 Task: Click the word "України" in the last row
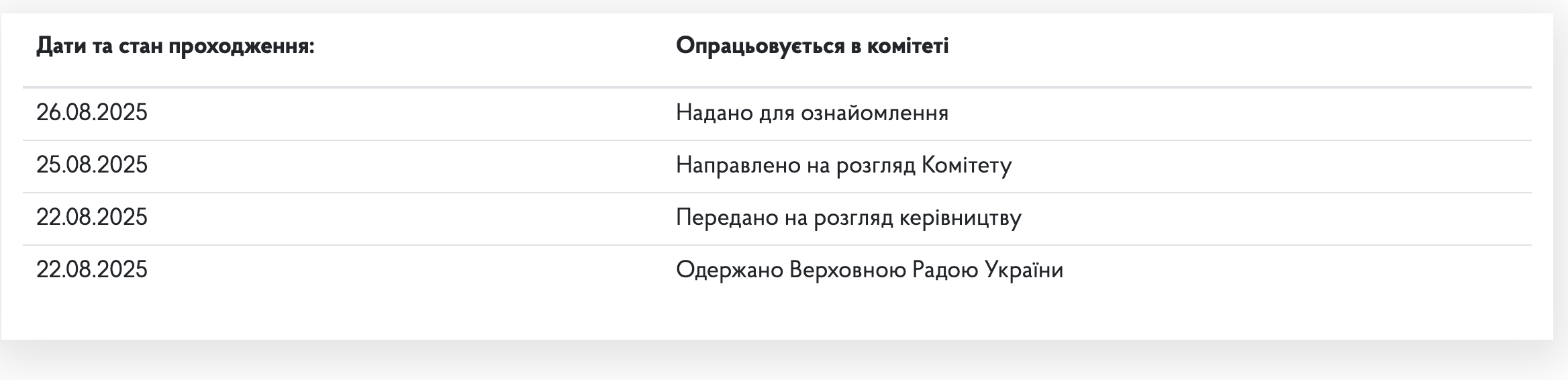coord(1024,269)
